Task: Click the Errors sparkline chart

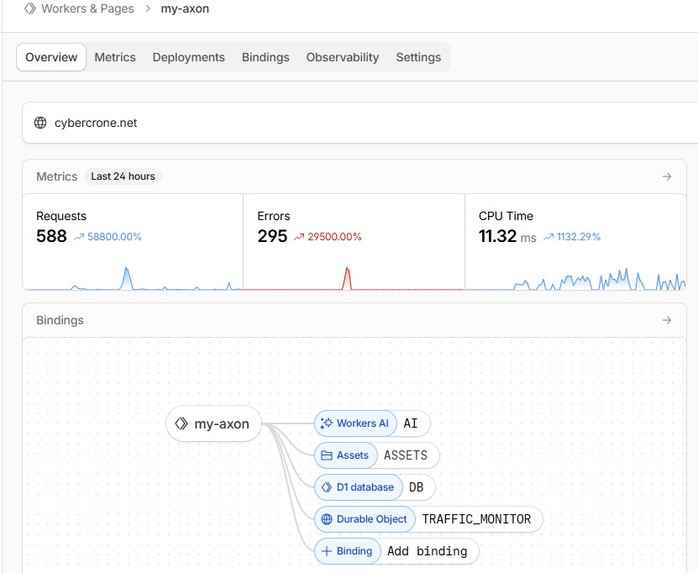Action: 354,278
